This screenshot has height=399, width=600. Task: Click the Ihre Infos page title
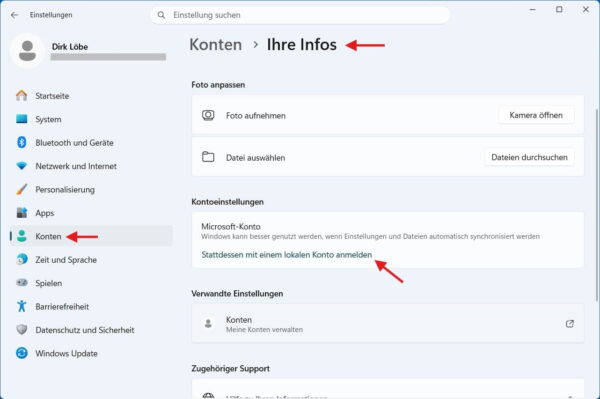coord(302,44)
